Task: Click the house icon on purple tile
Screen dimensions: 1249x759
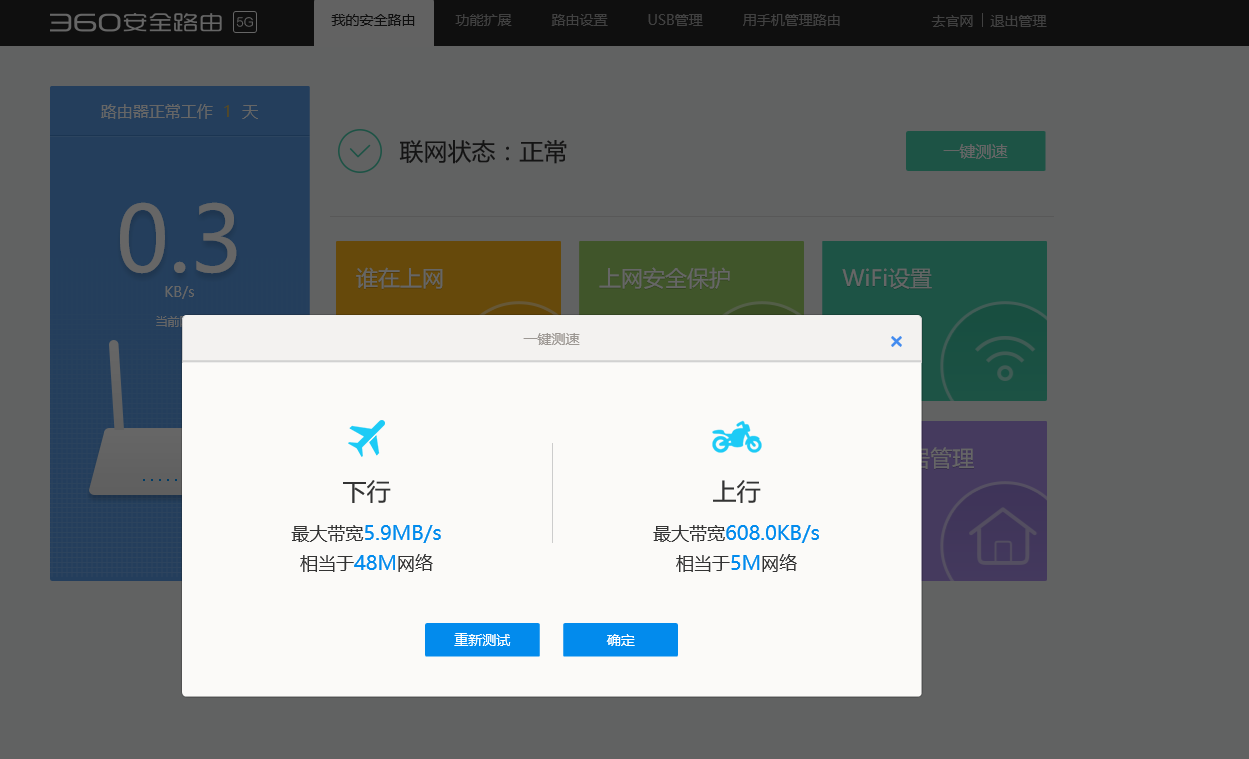Action: pyautogui.click(x=1002, y=535)
